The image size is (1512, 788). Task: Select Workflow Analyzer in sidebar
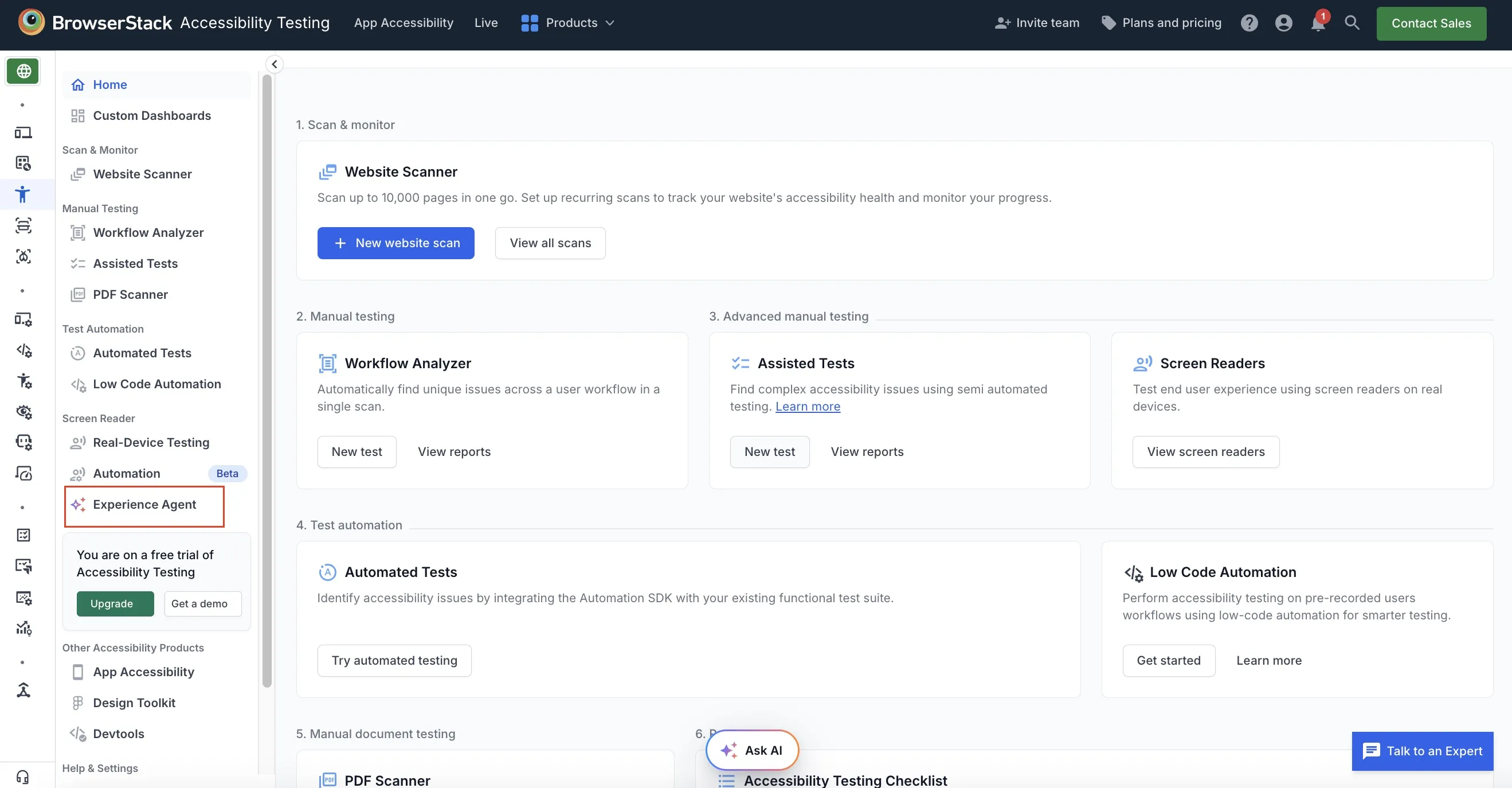coord(156,232)
